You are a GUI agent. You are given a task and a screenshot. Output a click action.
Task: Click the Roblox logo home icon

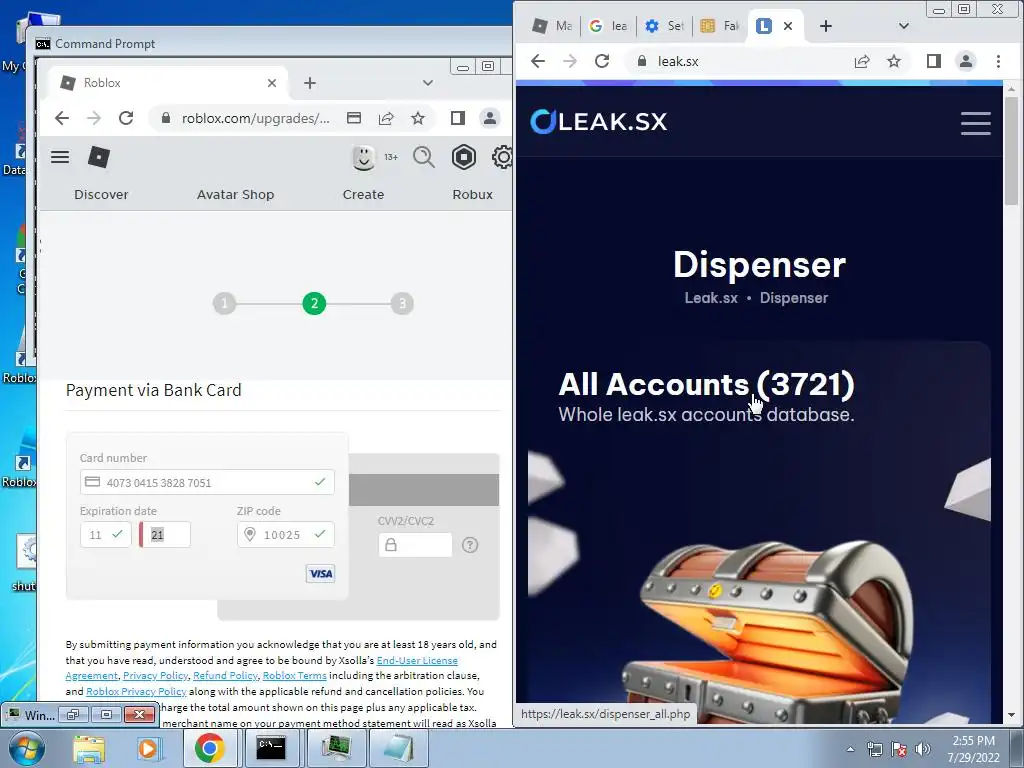click(x=99, y=157)
